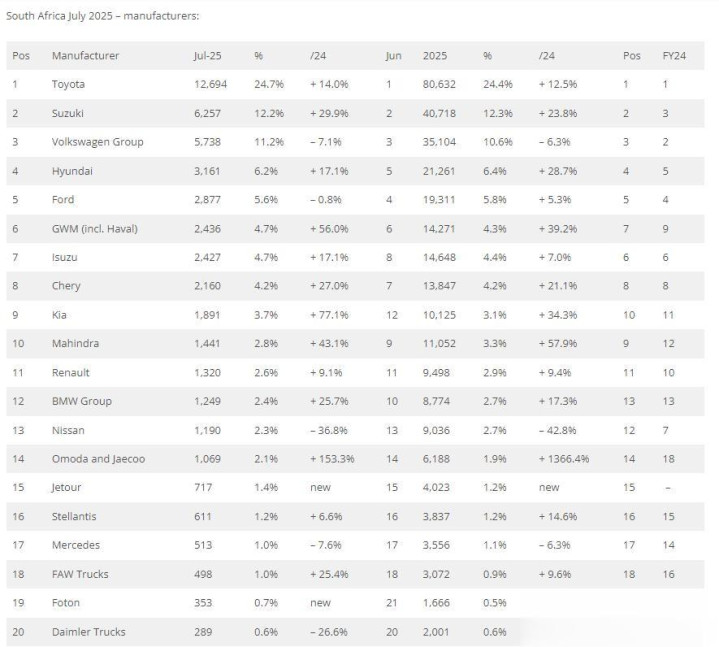The height and width of the screenshot is (647, 719).
Task: Click the Manufacturer column header
Action: click(85, 56)
